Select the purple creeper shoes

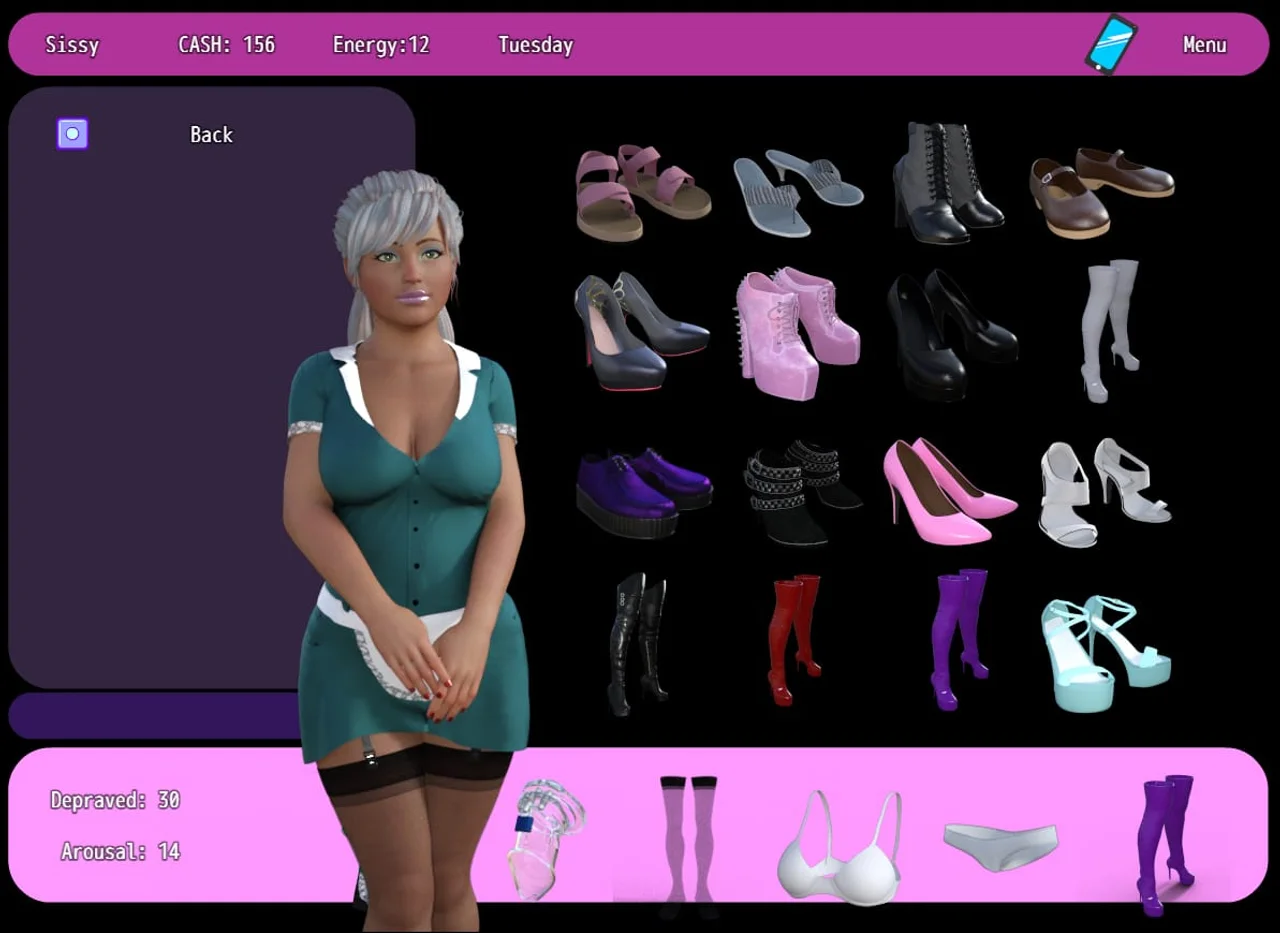643,492
